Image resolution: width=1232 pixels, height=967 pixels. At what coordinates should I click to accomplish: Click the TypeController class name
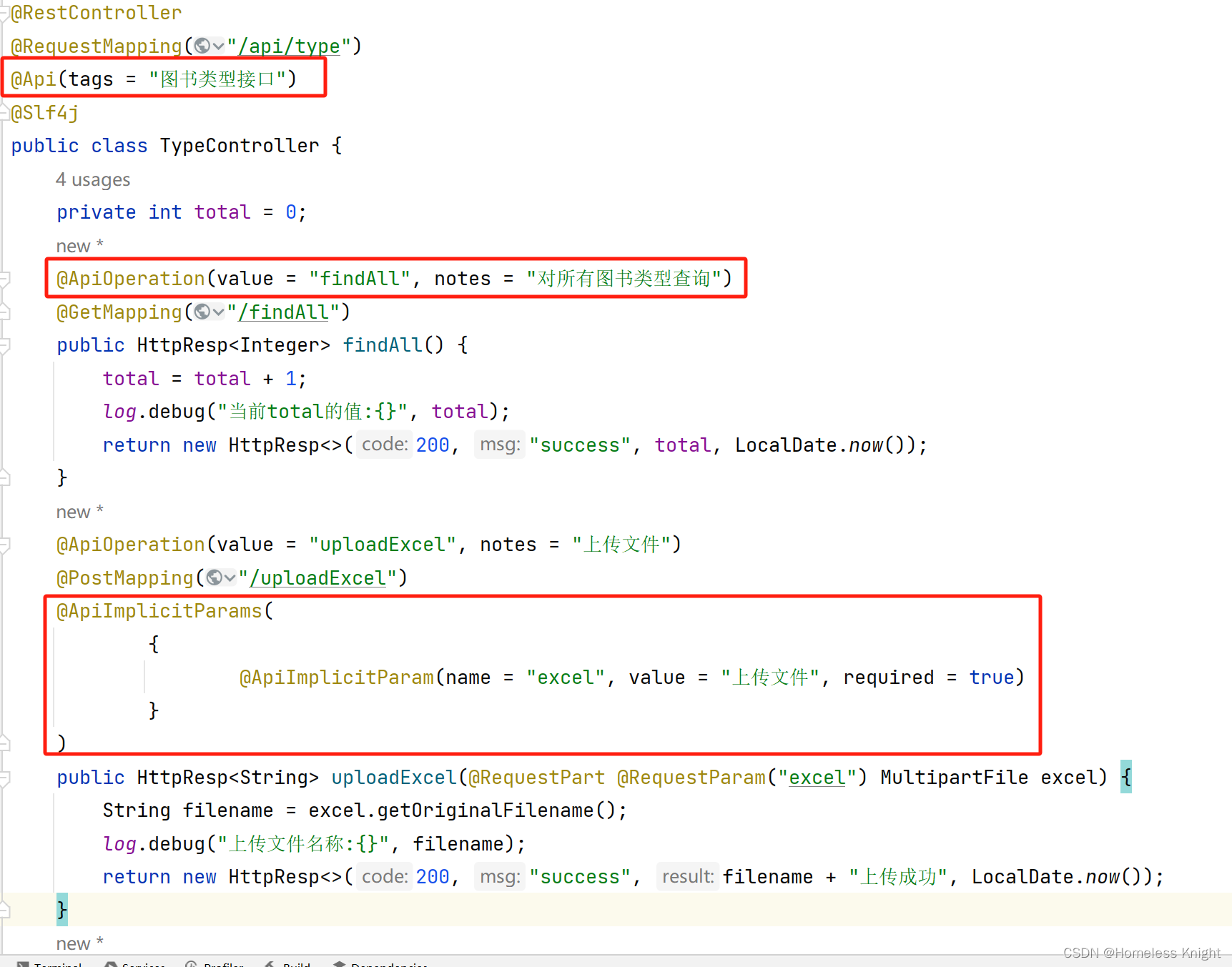pyautogui.click(x=240, y=146)
